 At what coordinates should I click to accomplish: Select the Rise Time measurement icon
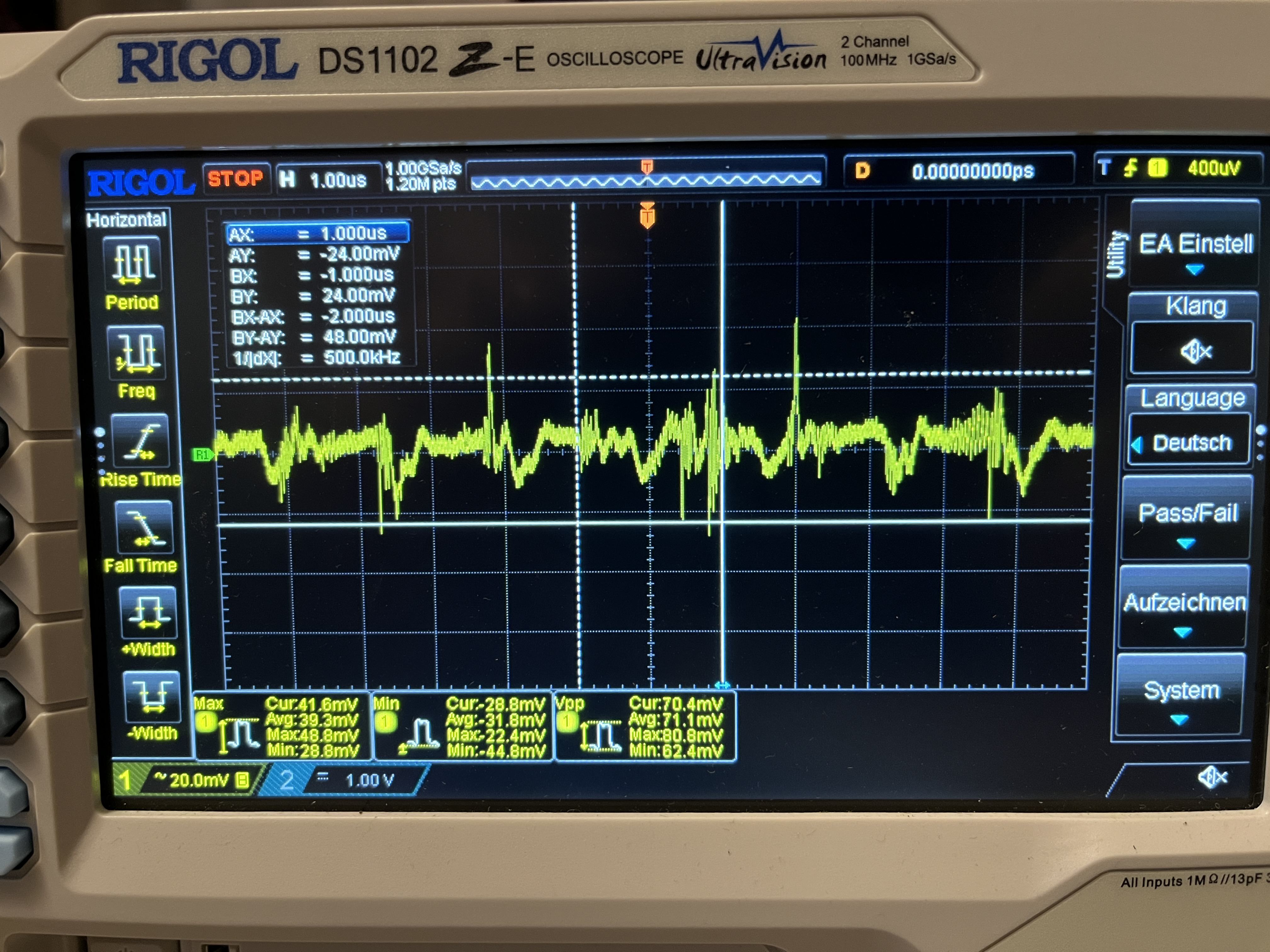click(140, 441)
